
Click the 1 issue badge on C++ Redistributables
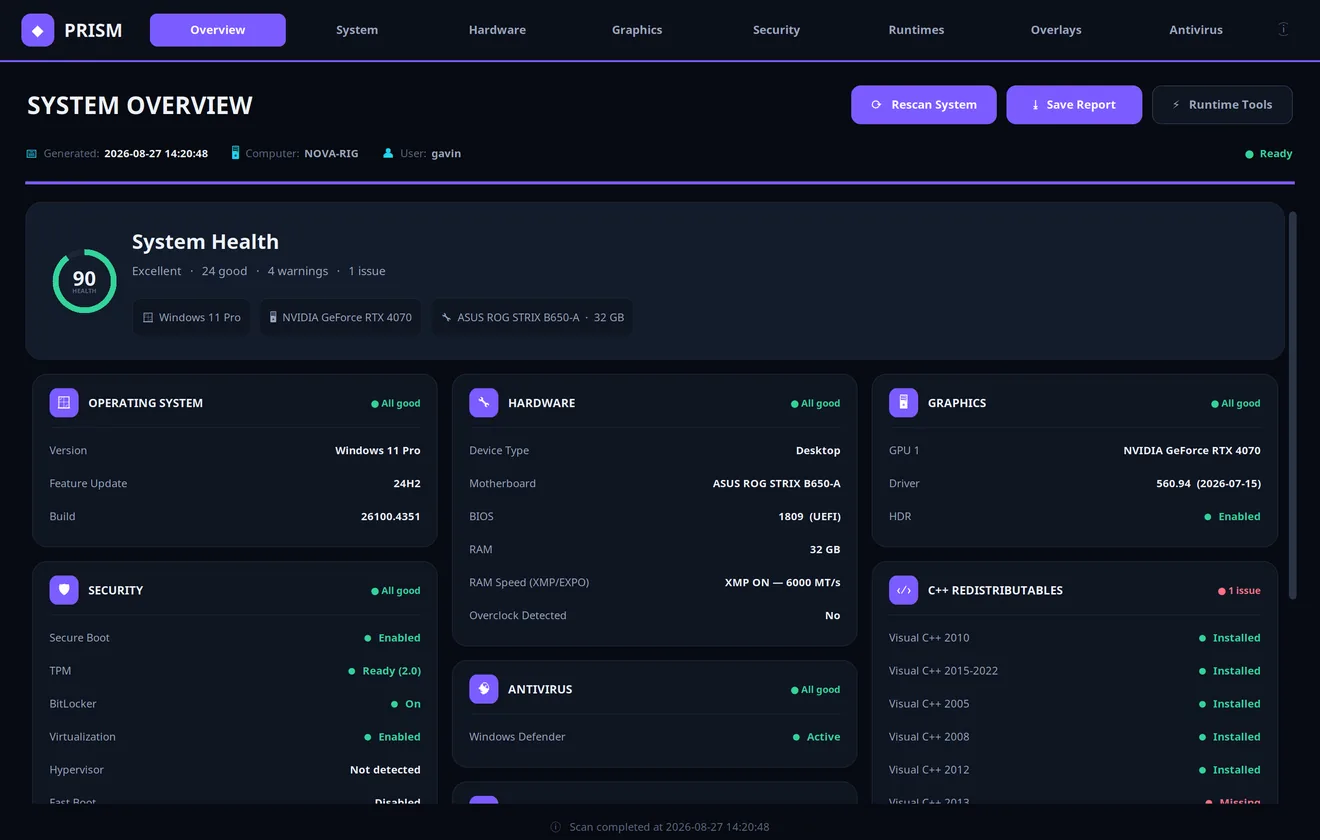pos(1239,591)
